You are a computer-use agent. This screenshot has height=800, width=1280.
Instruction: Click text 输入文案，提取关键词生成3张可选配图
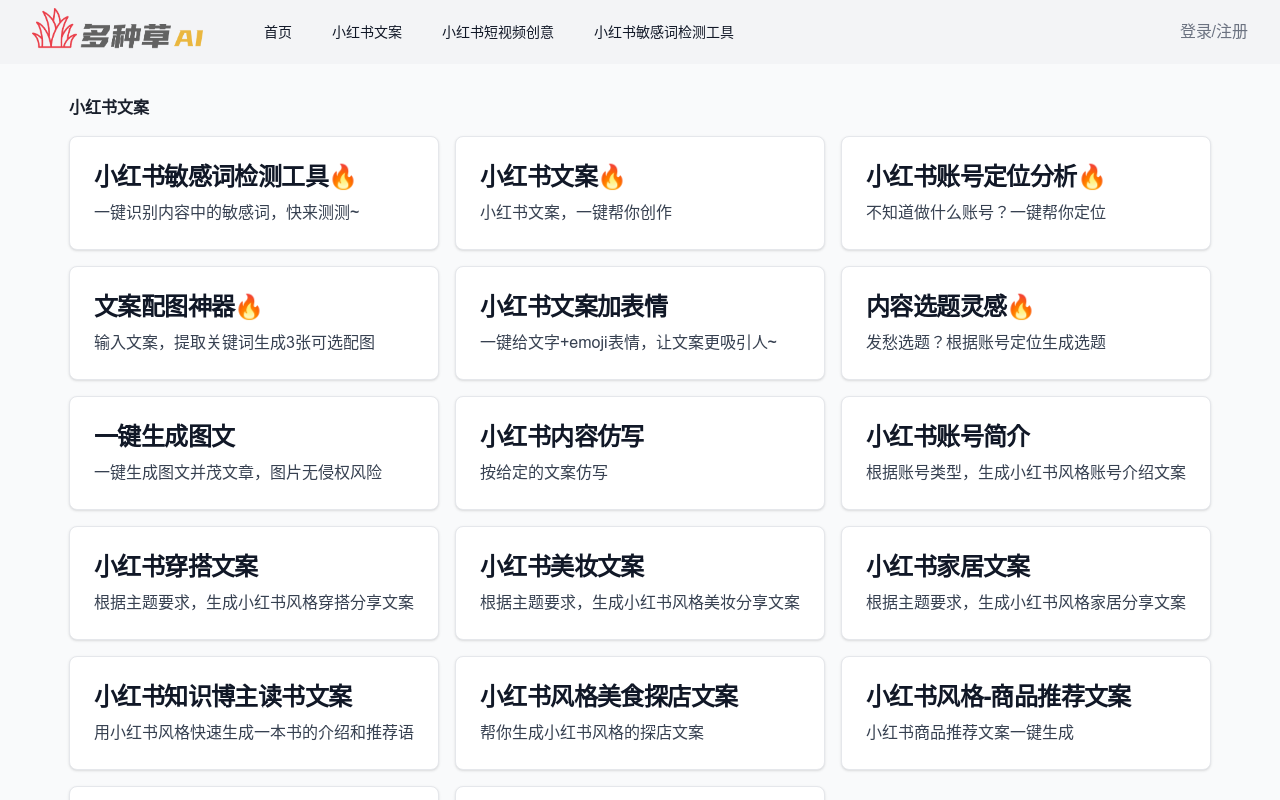pos(235,342)
